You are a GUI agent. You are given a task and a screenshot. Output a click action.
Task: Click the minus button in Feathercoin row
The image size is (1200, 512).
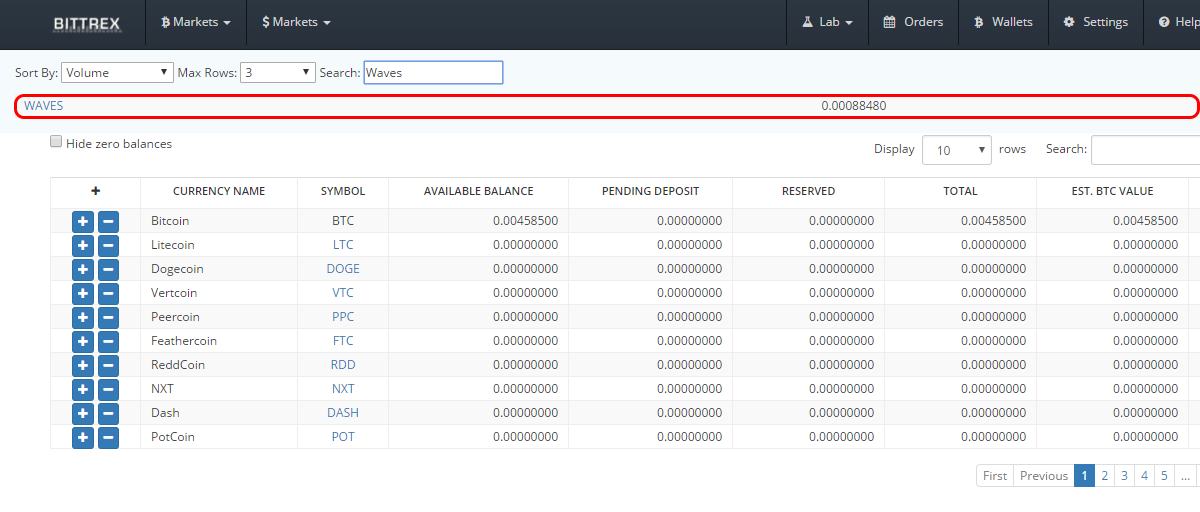[108, 341]
